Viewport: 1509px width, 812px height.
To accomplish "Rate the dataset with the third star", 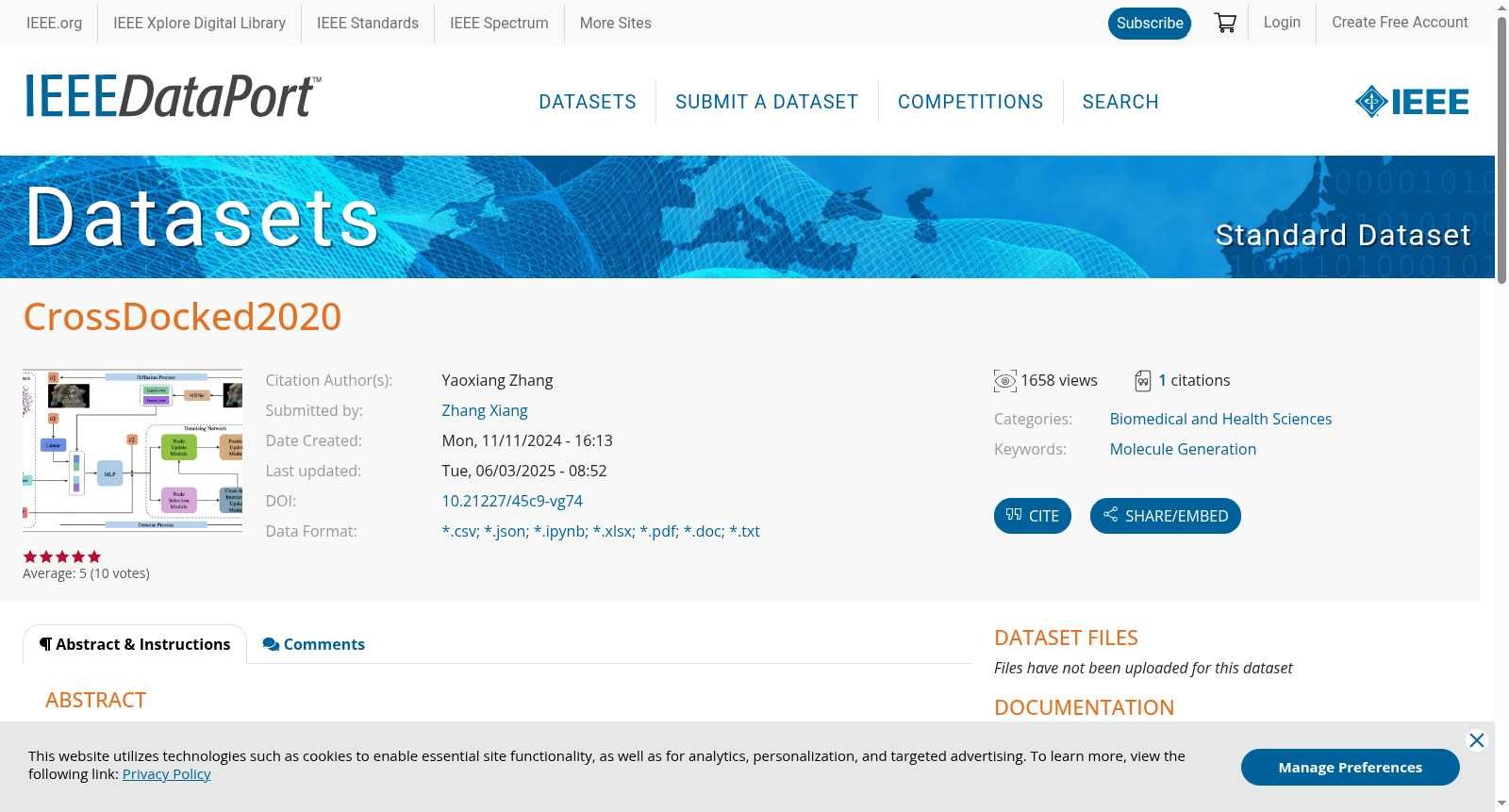I will [x=62, y=556].
